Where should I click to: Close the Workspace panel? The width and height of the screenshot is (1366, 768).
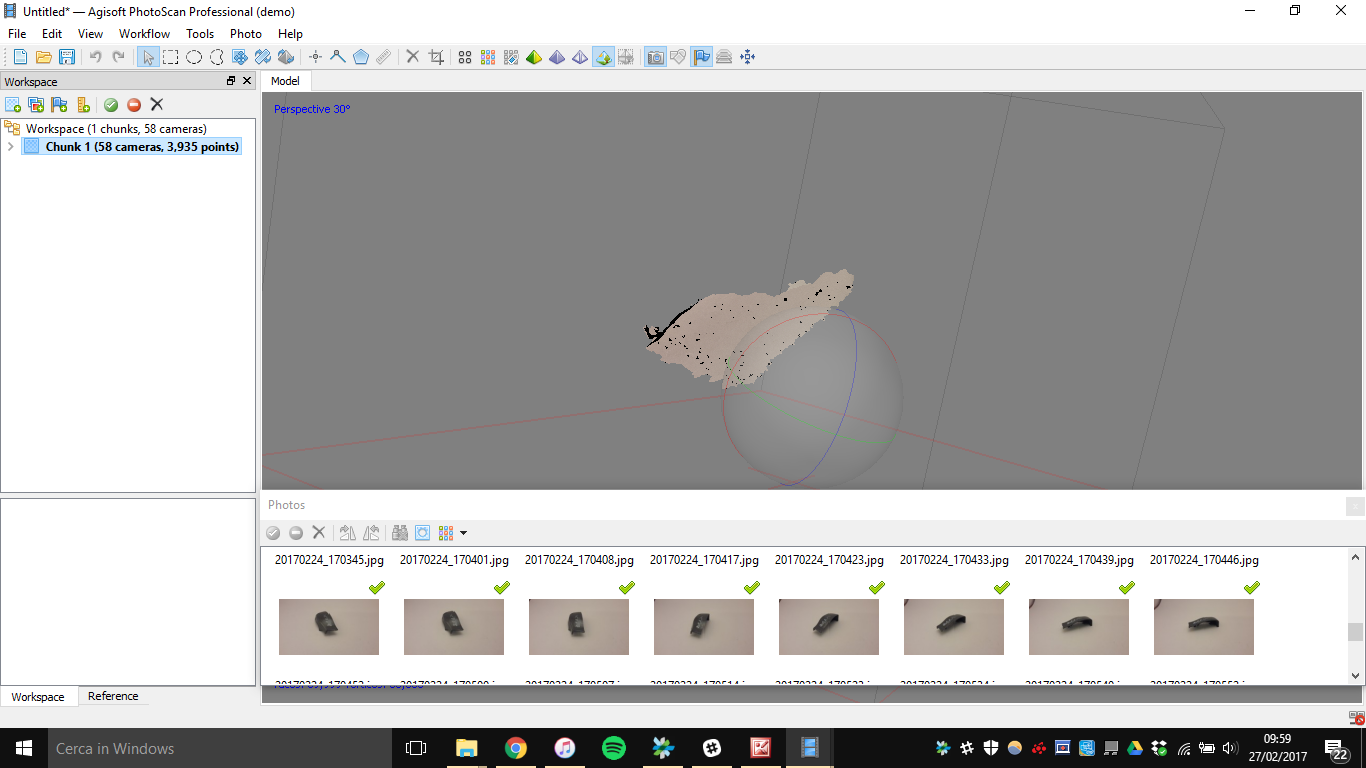[247, 81]
